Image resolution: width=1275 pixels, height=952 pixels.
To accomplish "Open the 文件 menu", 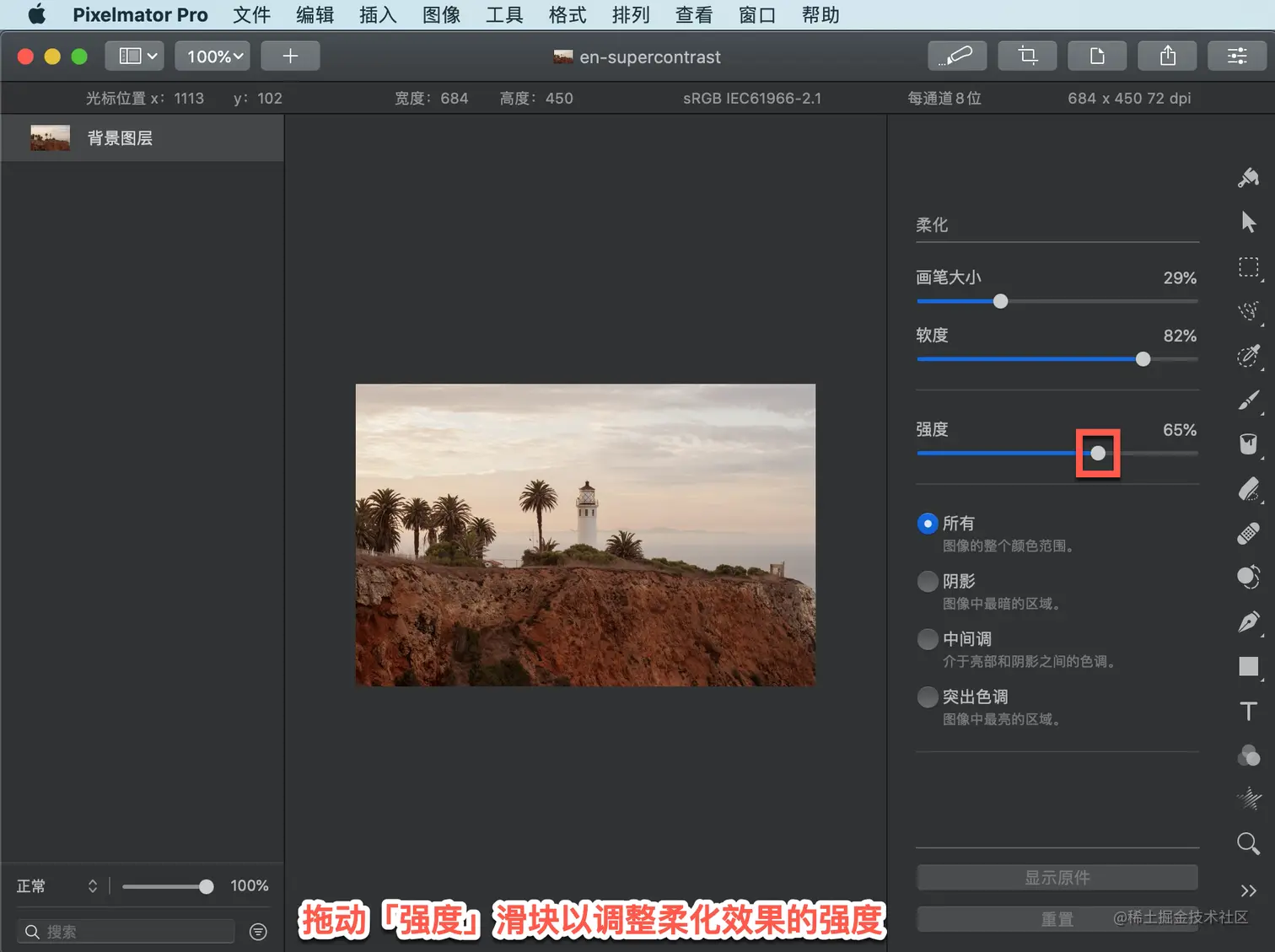I will pyautogui.click(x=251, y=15).
